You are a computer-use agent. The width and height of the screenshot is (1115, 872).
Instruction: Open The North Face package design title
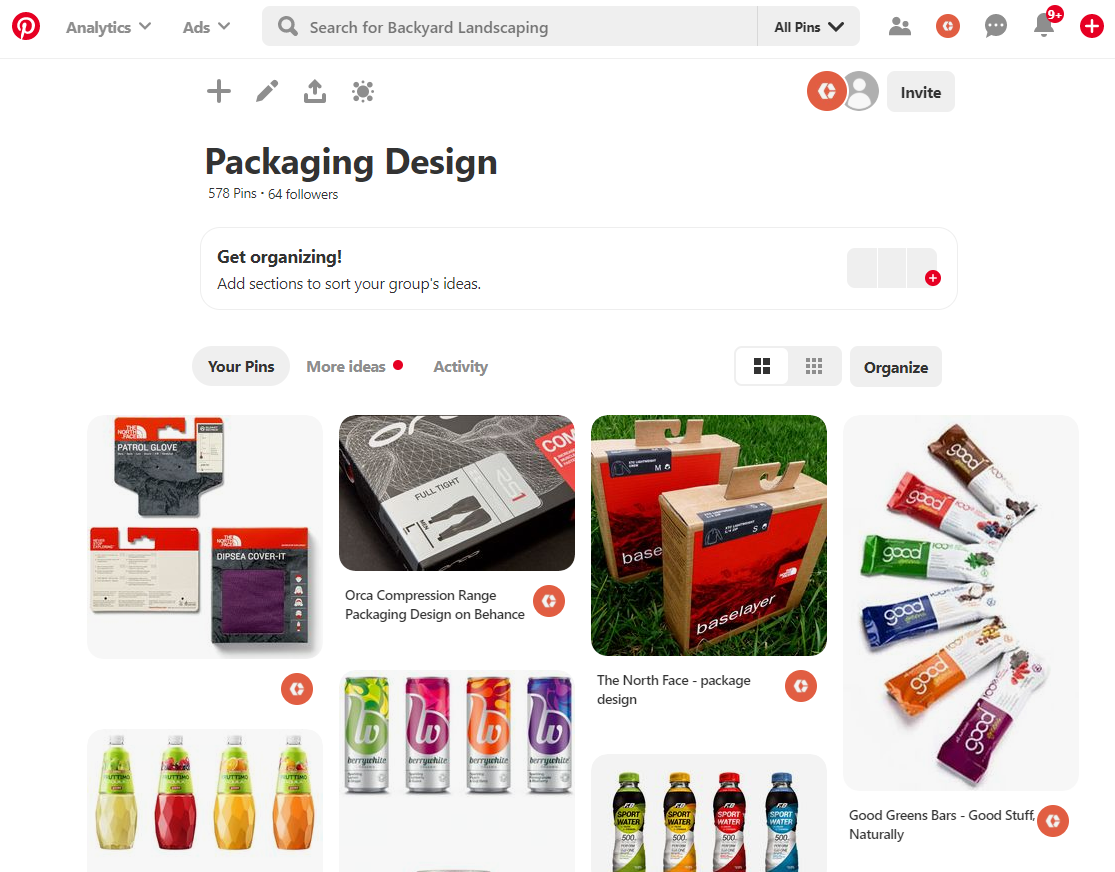click(x=673, y=689)
